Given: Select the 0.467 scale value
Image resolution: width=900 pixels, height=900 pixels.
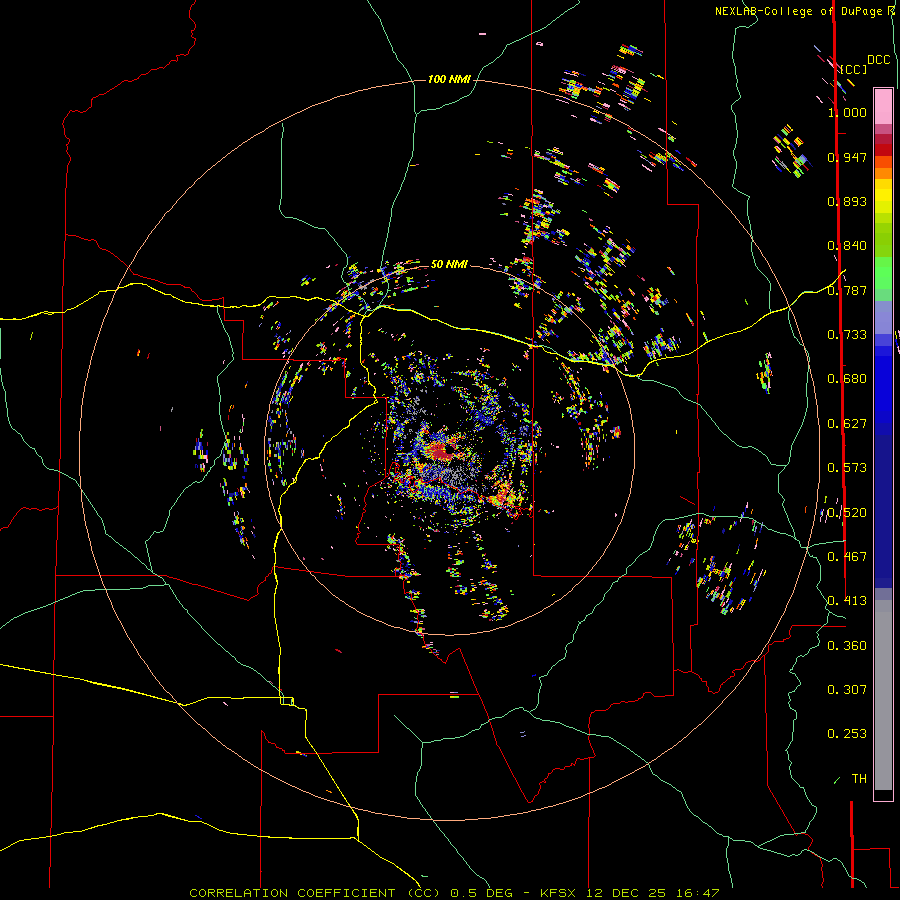Looking at the screenshot, I should (847, 557).
